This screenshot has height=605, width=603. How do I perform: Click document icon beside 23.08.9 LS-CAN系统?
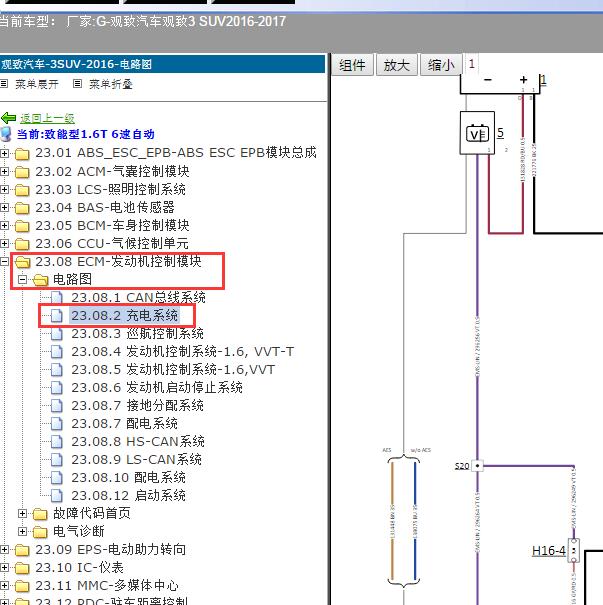coord(57,460)
